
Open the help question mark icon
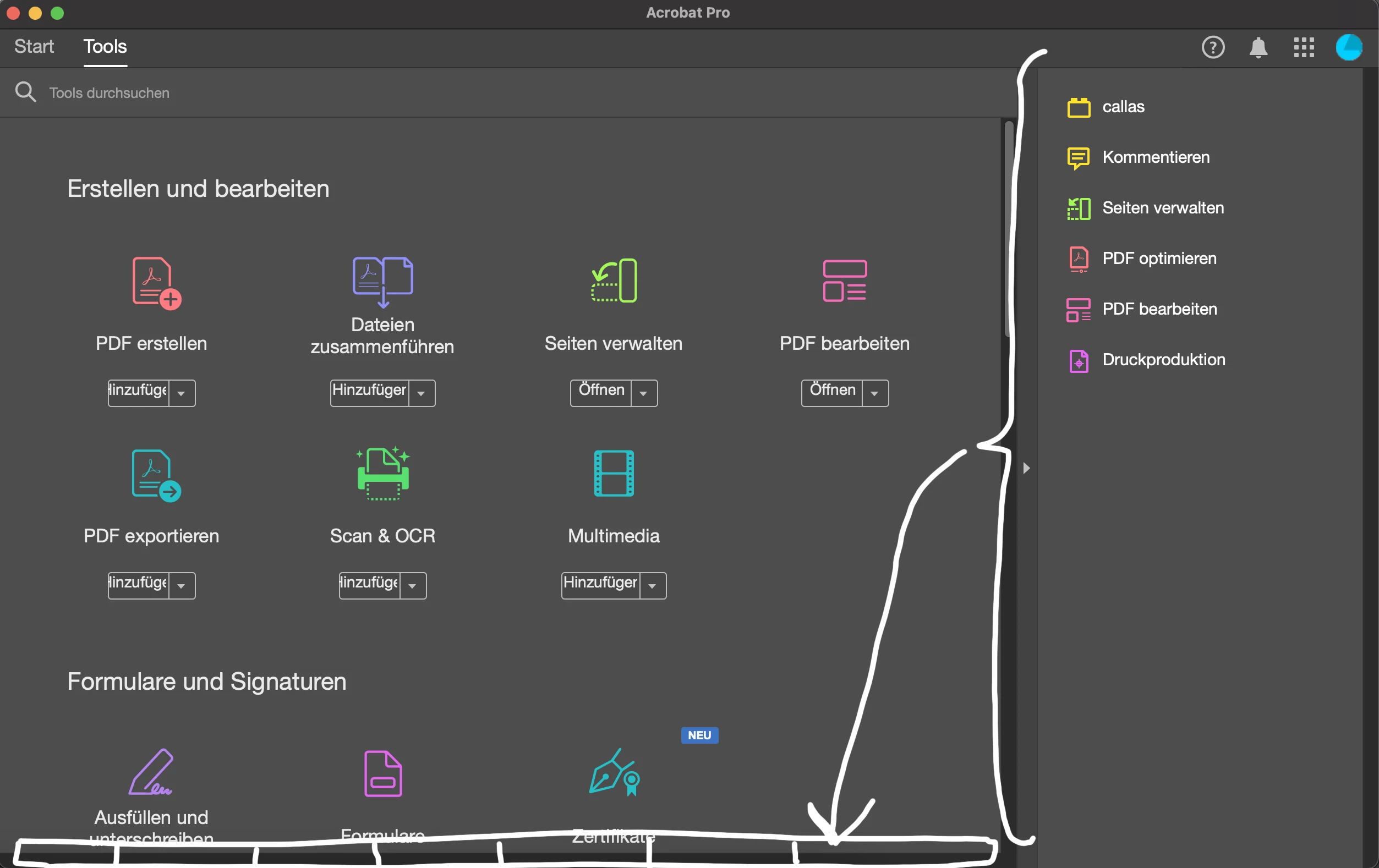(x=1212, y=47)
